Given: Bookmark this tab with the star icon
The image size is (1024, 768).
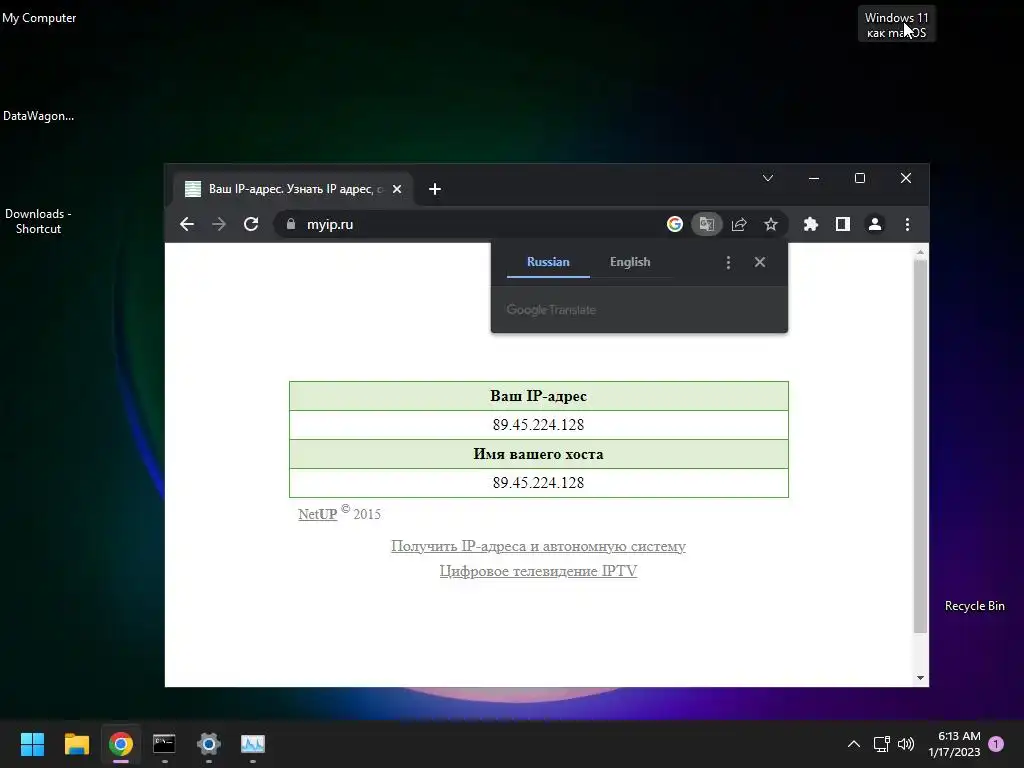Looking at the screenshot, I should [771, 224].
